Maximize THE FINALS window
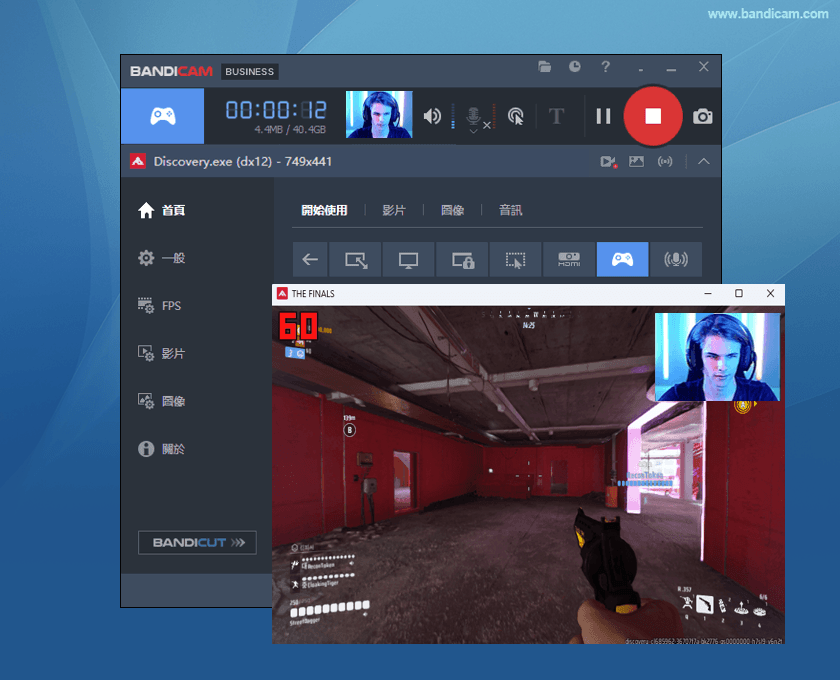The width and height of the screenshot is (840, 680). tap(739, 294)
